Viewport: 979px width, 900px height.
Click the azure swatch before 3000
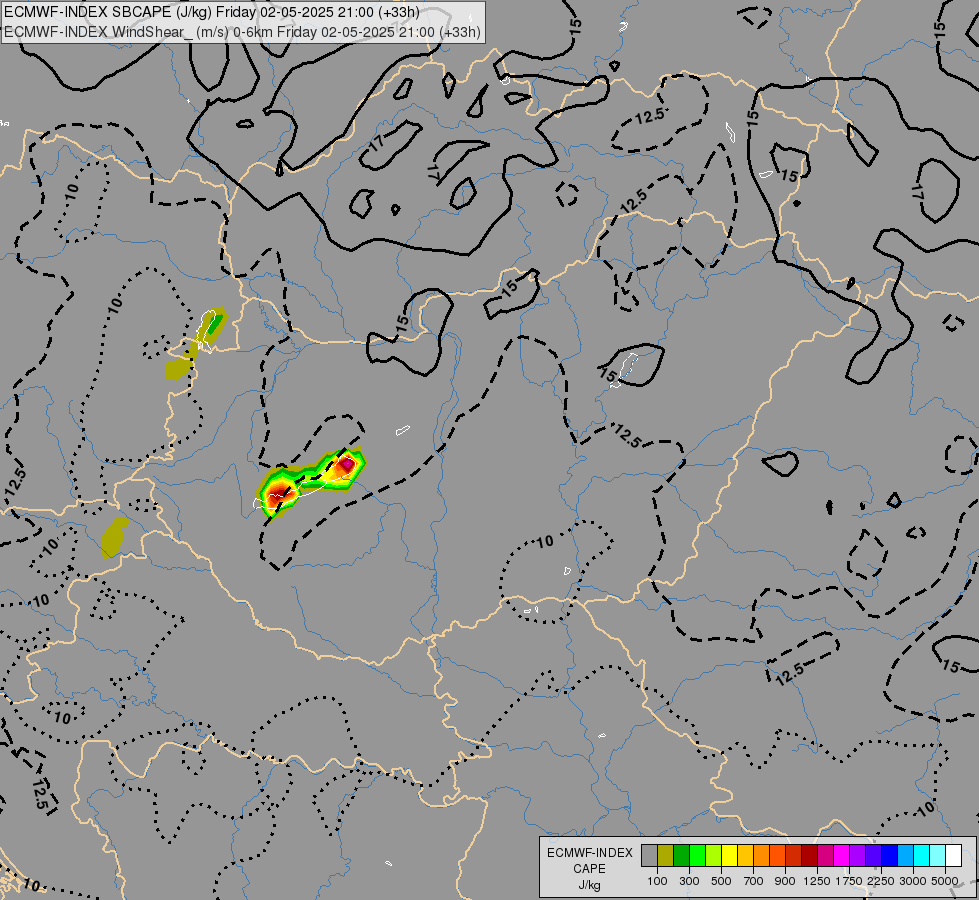(x=905, y=855)
